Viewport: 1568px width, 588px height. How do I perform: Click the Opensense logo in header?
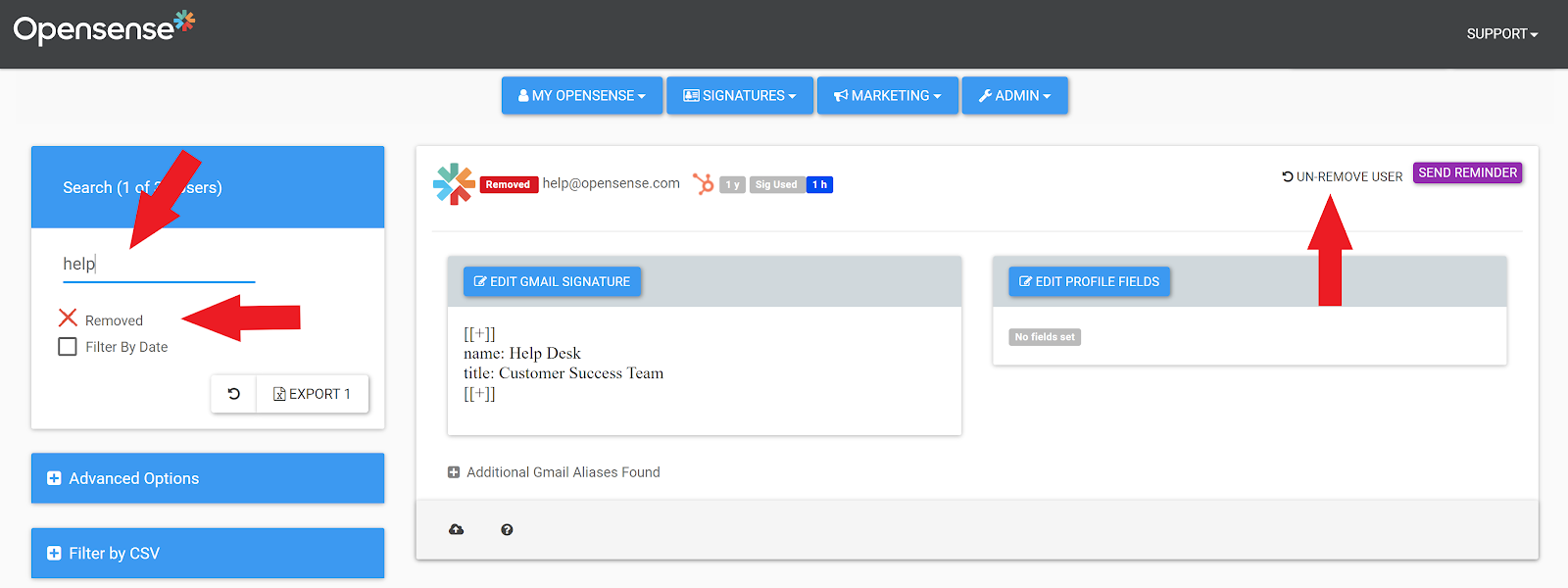coord(104,27)
